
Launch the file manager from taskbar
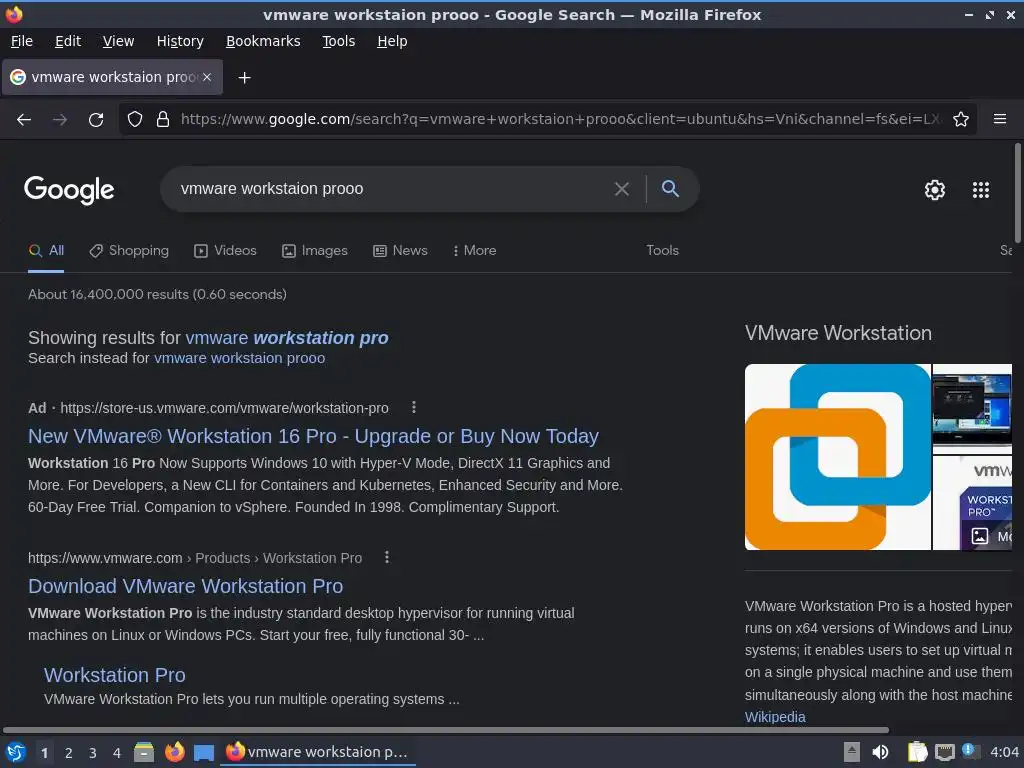pos(144,752)
